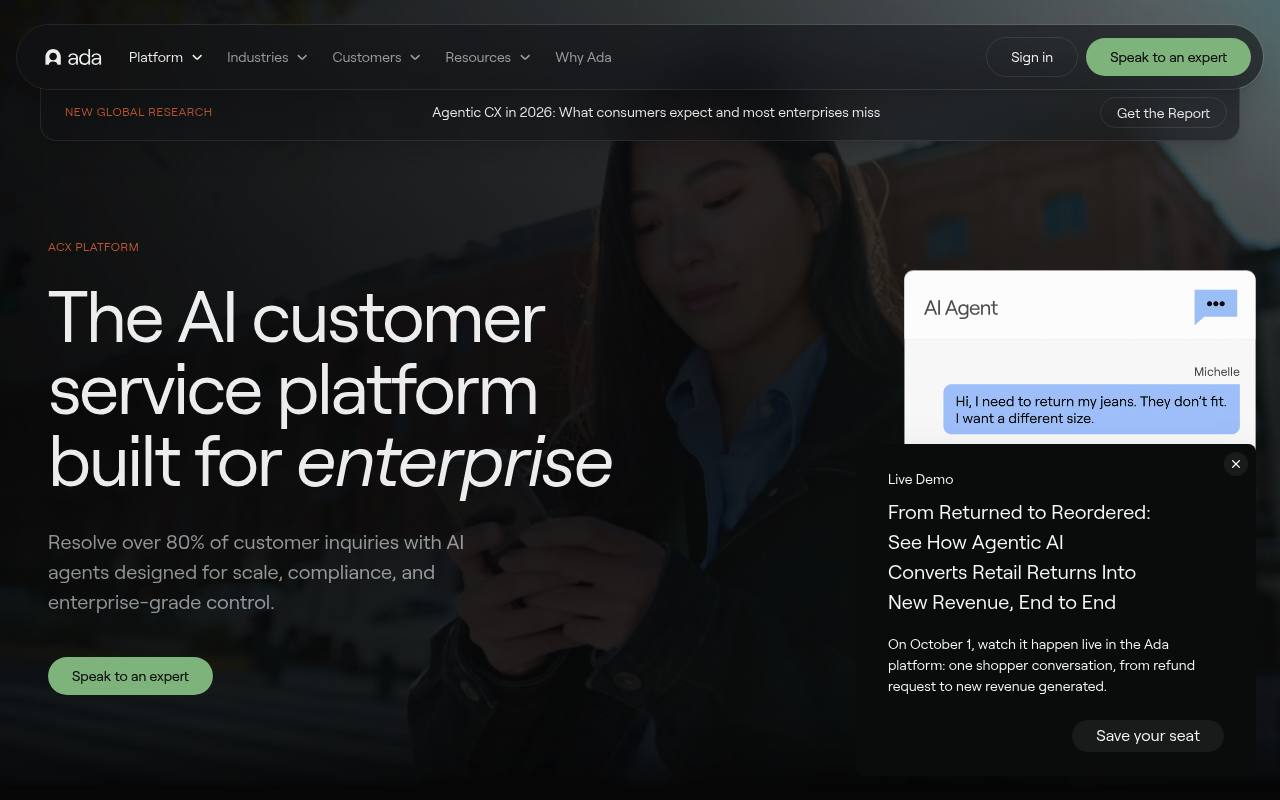Click Speak to an expert in the navbar
This screenshot has height=800, width=1280.
[x=1168, y=57]
